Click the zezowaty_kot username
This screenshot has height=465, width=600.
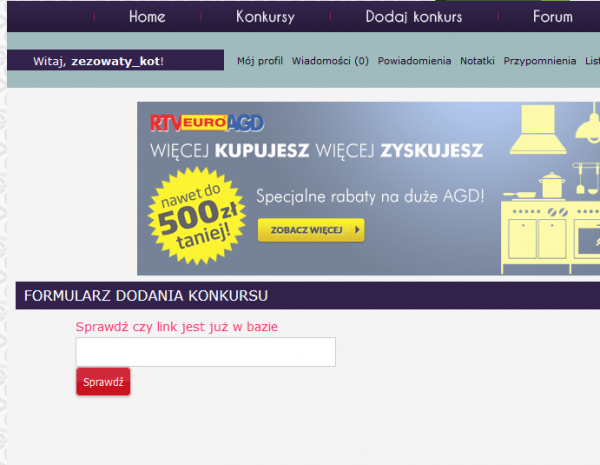(115, 61)
